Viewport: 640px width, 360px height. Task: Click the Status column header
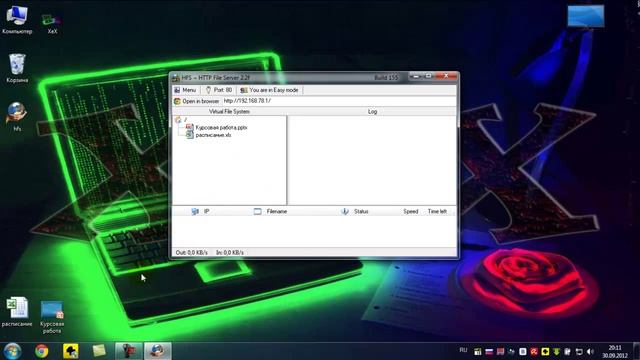point(355,211)
